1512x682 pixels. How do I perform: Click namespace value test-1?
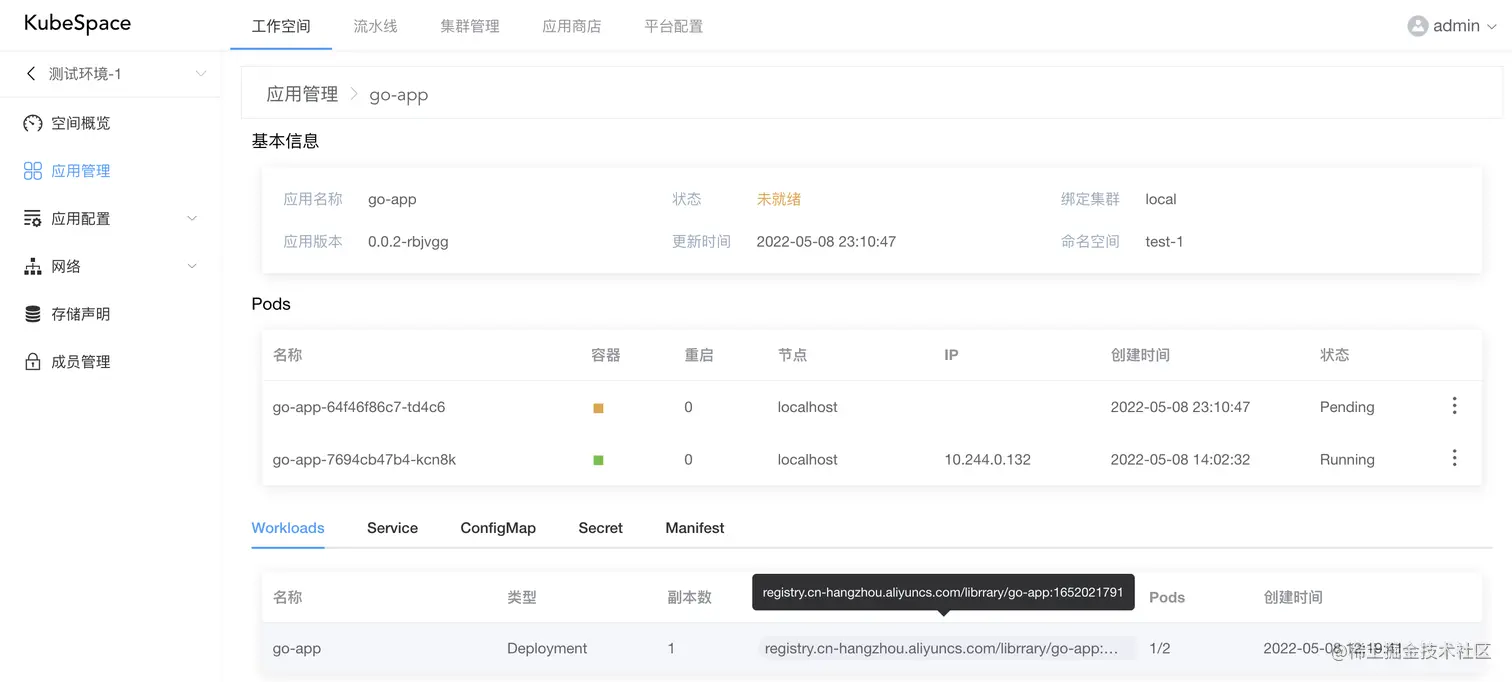[x=1165, y=241]
